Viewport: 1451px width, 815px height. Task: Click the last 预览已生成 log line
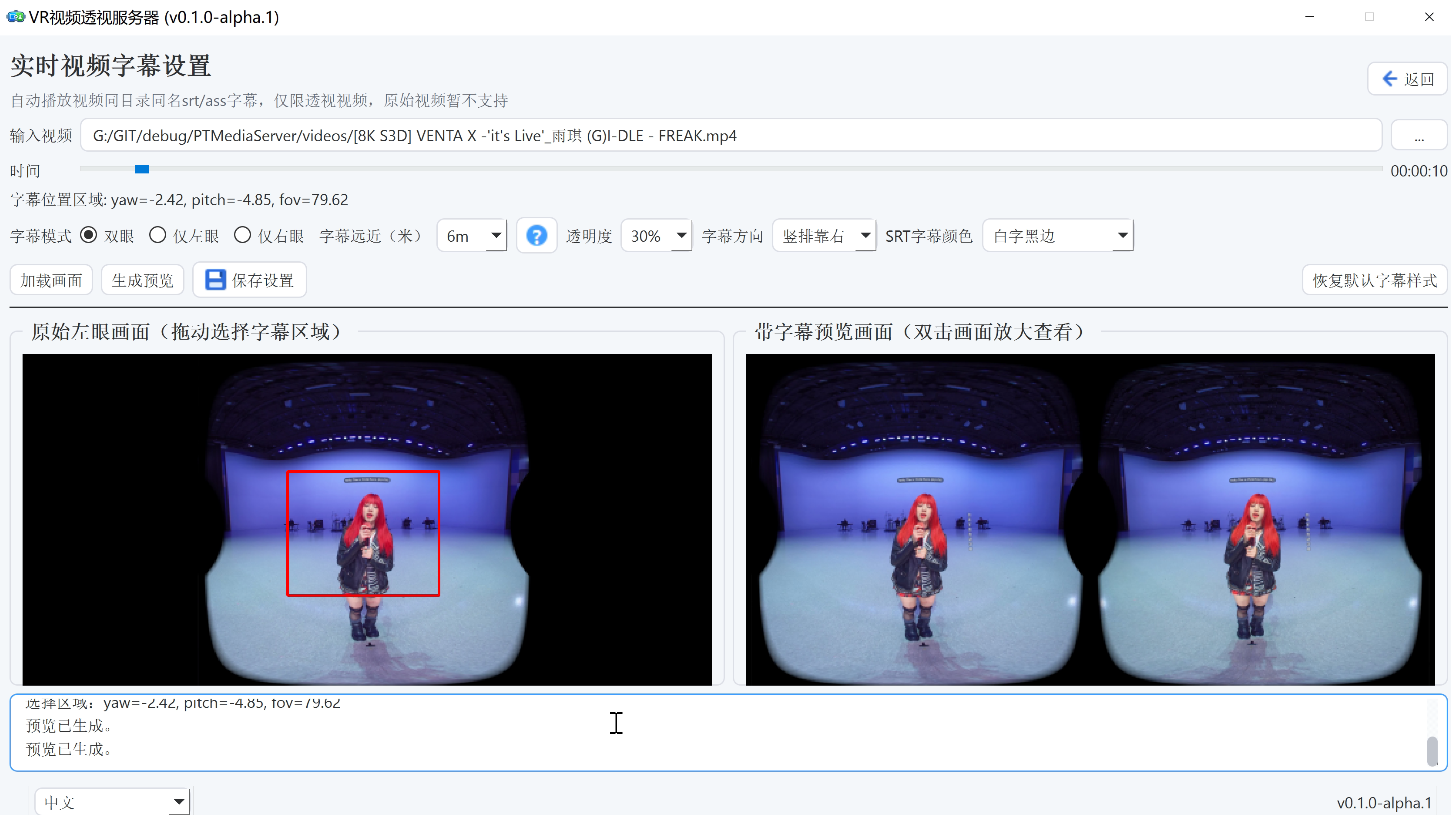pyautogui.click(x=69, y=749)
